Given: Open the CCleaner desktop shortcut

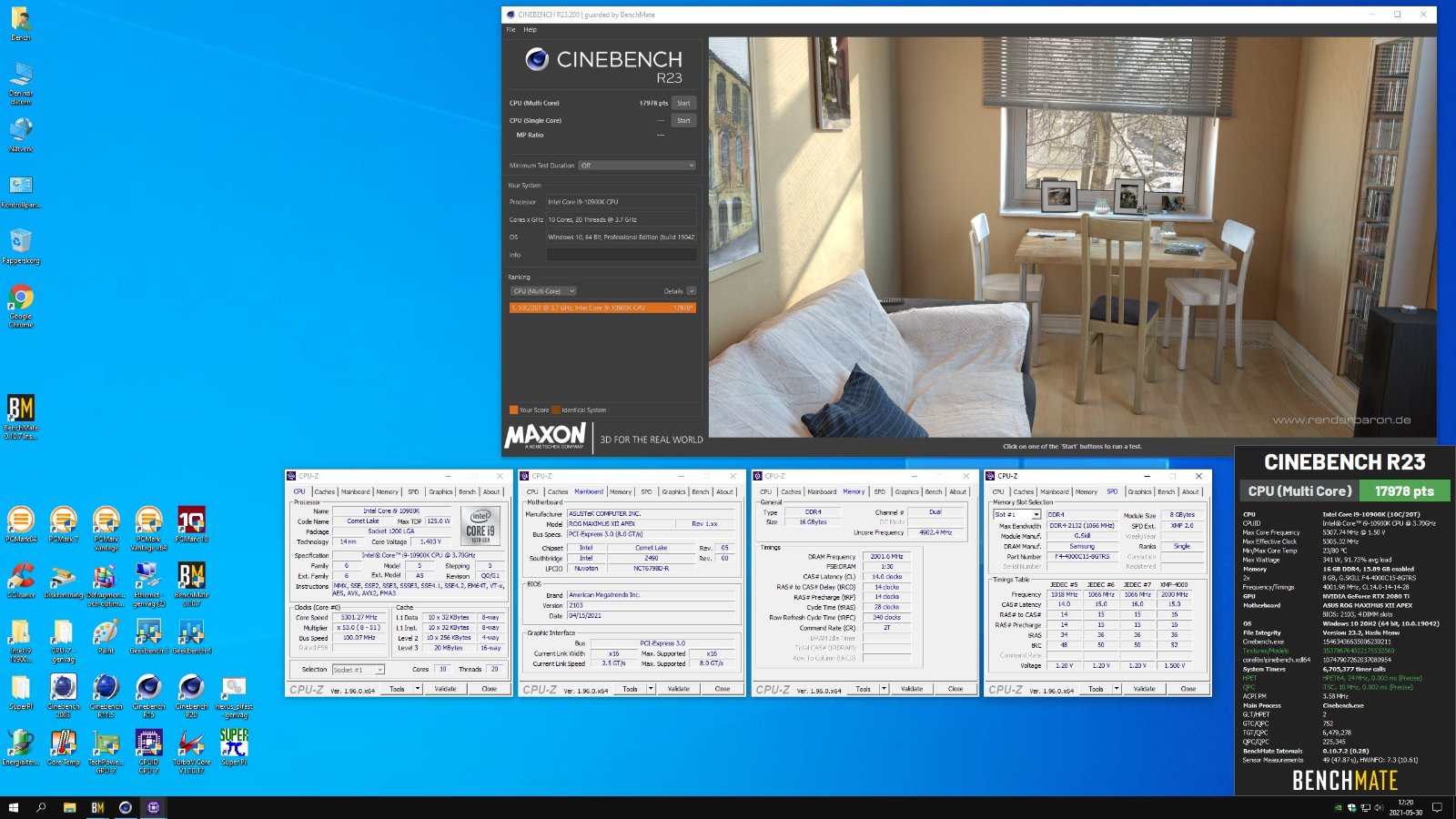Looking at the screenshot, I should tap(21, 581).
